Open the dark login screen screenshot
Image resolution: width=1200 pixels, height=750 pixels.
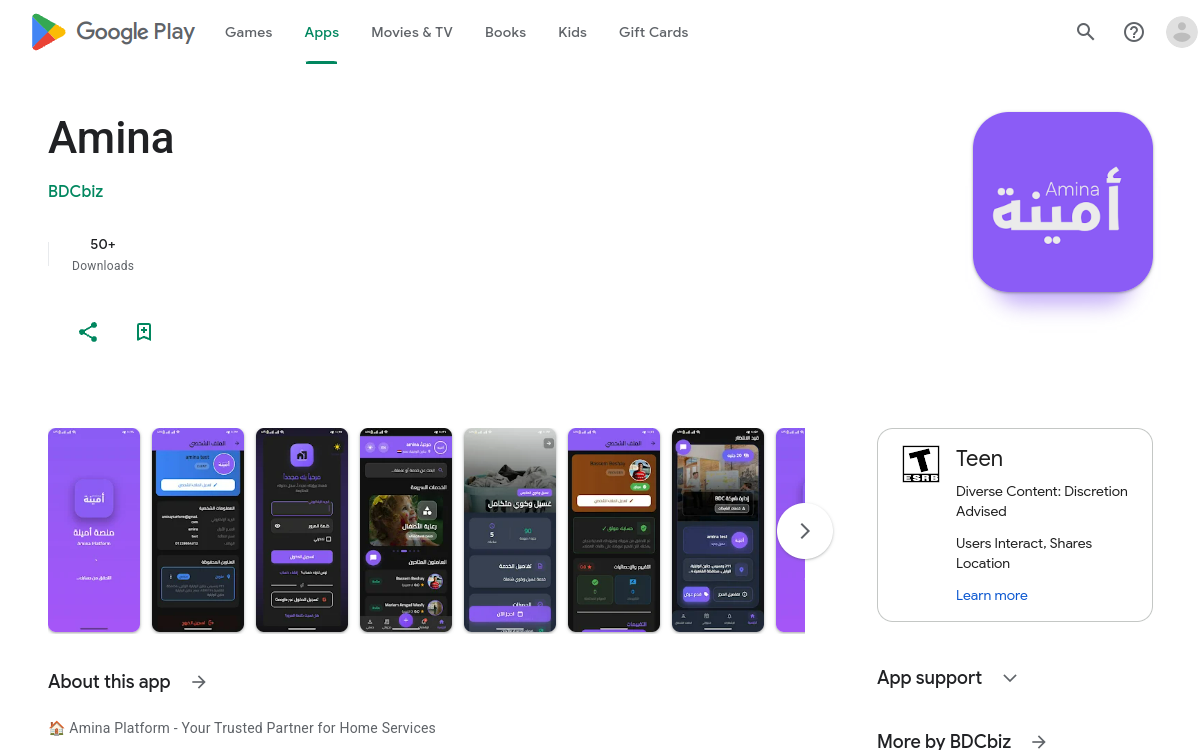pos(302,530)
